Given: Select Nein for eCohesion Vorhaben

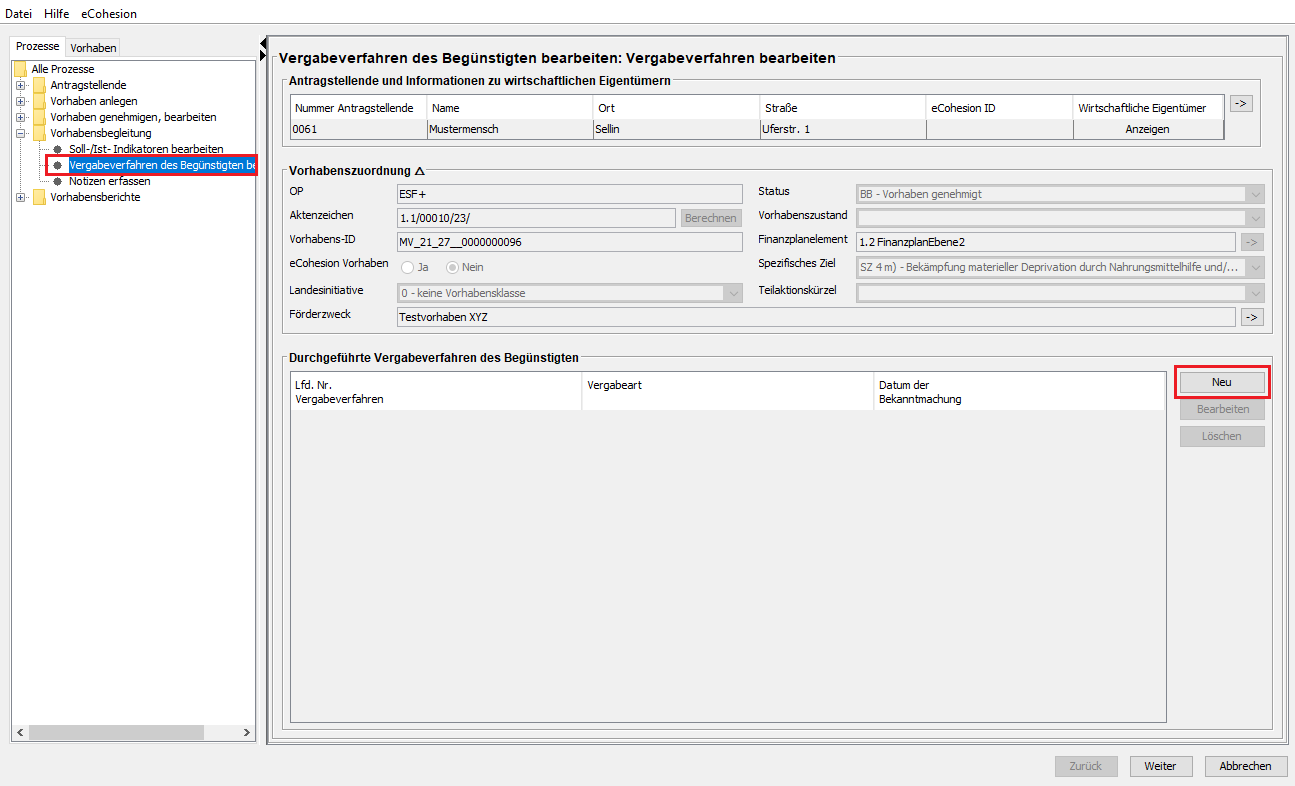Looking at the screenshot, I should point(453,267).
